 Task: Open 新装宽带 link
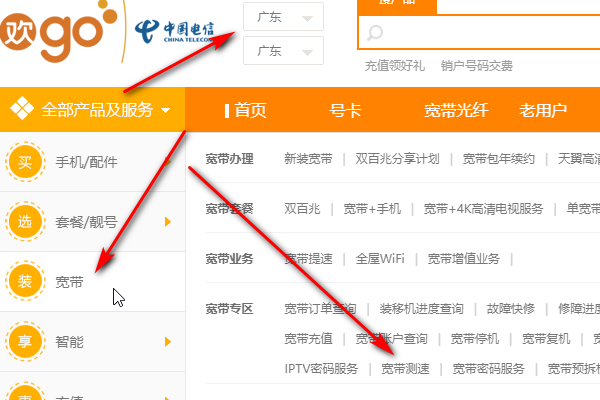pyautogui.click(x=308, y=158)
